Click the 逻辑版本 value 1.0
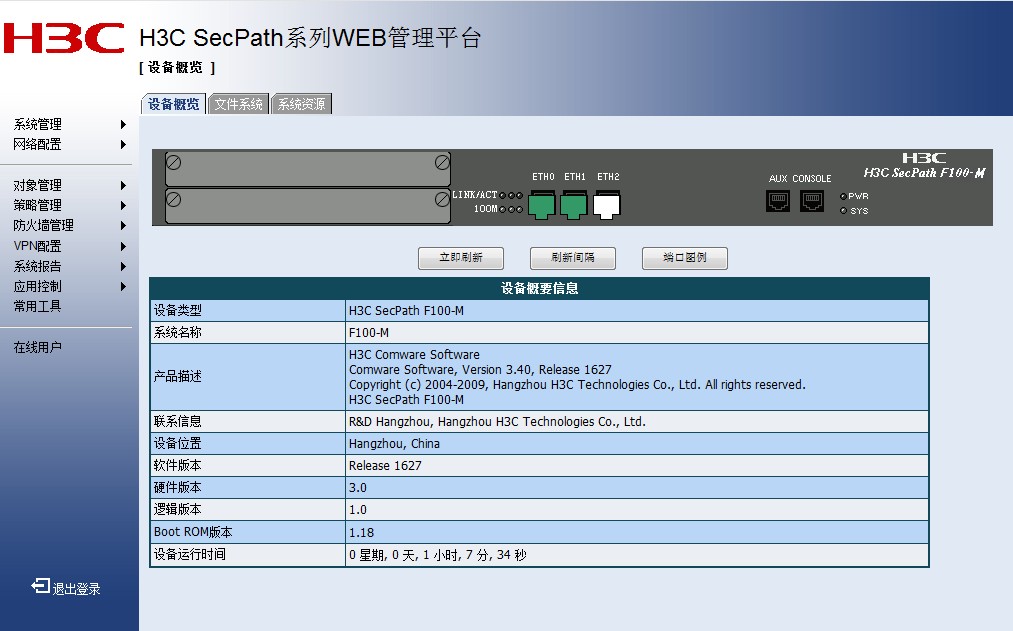This screenshot has height=631, width=1013. [x=358, y=510]
